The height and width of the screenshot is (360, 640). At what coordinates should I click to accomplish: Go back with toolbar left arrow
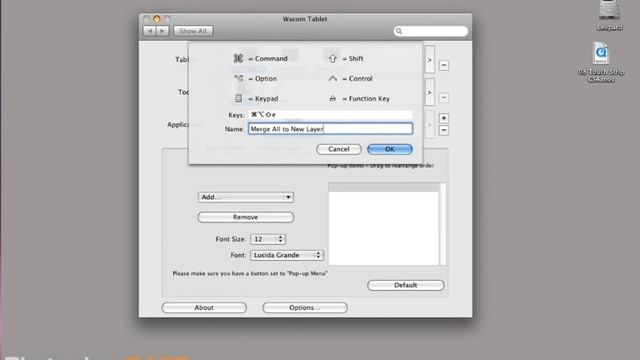coord(150,31)
